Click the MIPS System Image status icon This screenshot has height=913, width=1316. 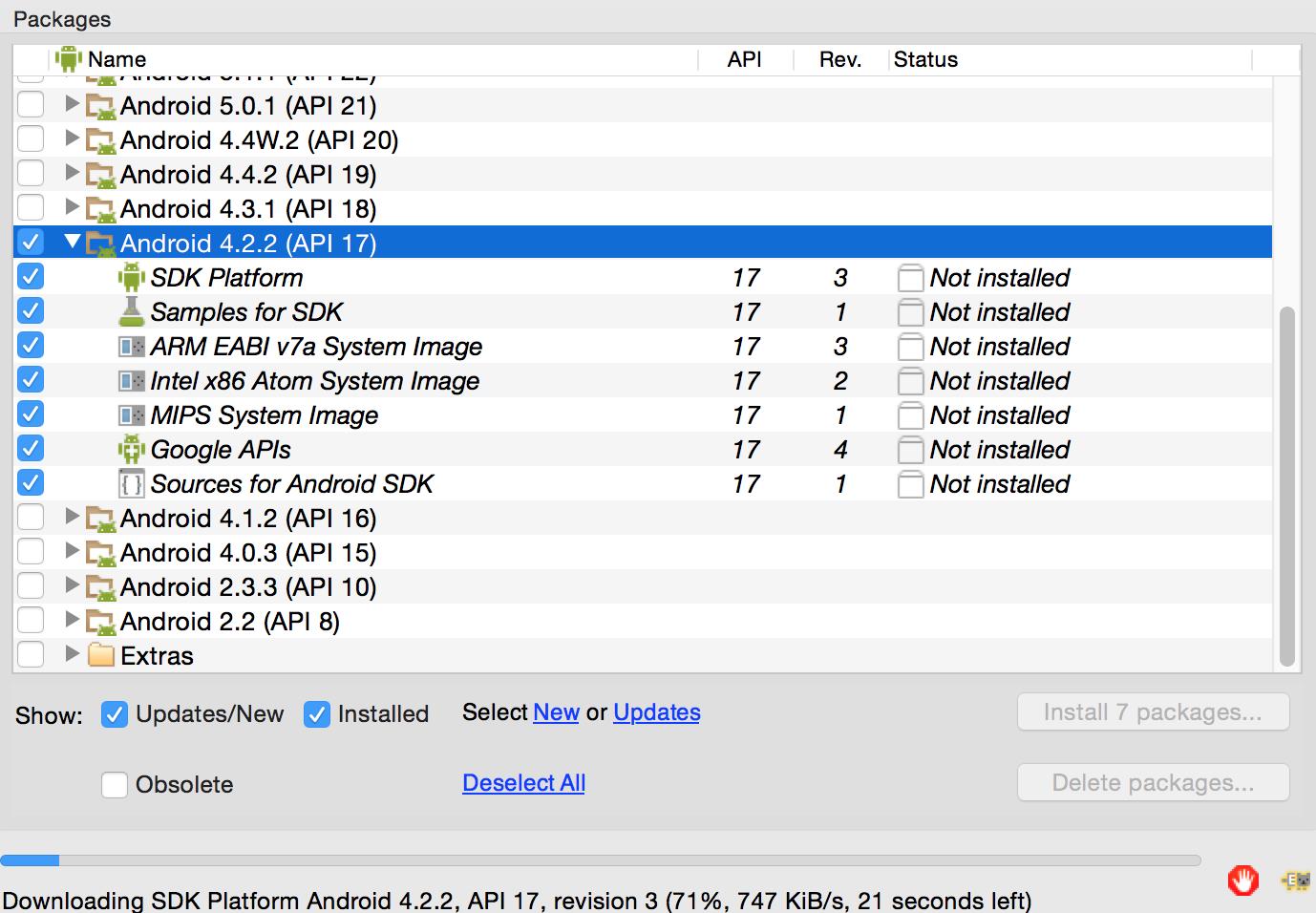point(911,415)
